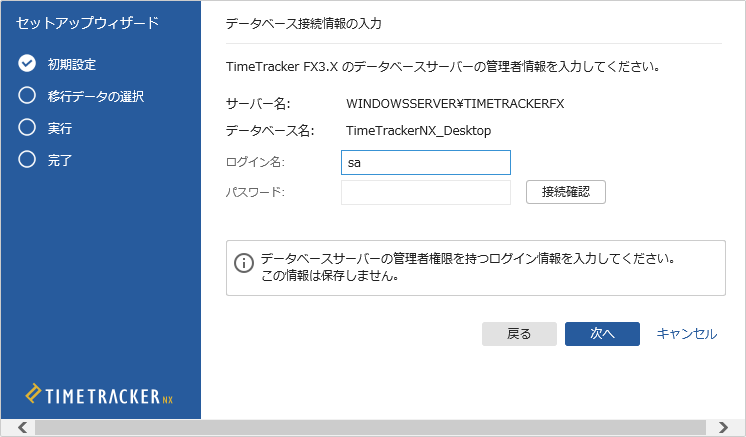This screenshot has height=437, width=746.
Task: Select the 移行データの選択 step label
Action: pos(96,96)
